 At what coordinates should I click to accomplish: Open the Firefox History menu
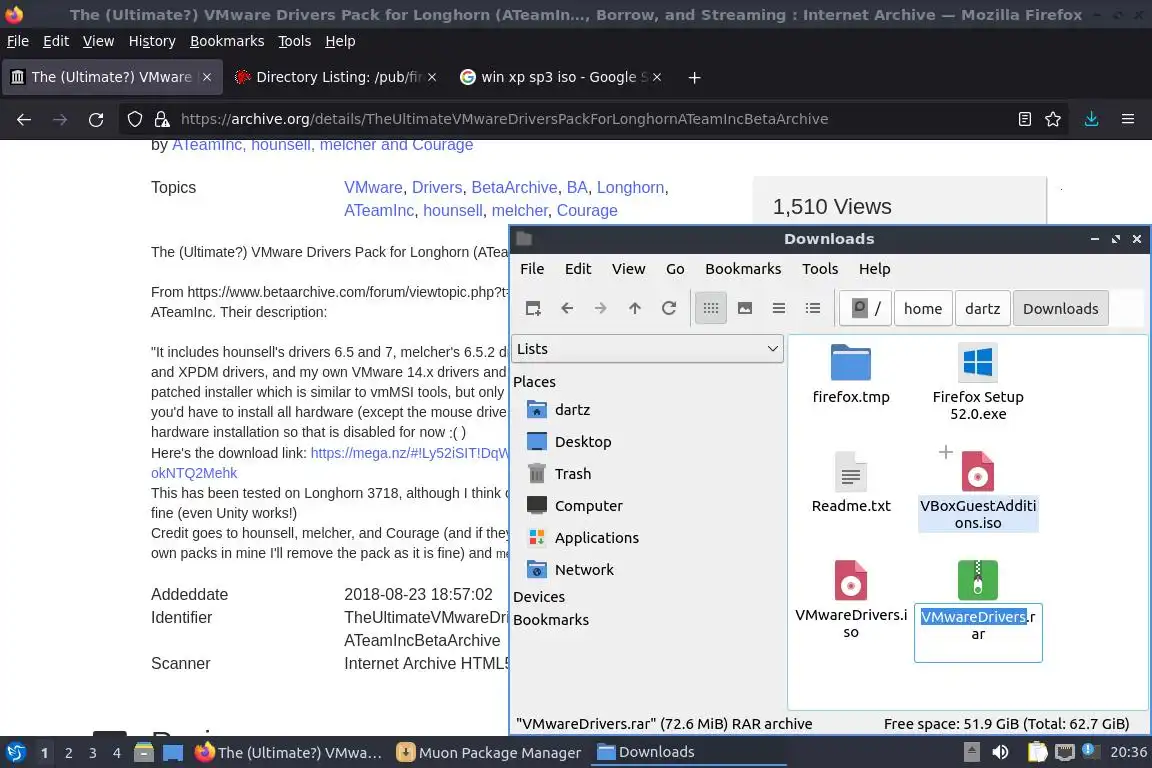coord(152,41)
